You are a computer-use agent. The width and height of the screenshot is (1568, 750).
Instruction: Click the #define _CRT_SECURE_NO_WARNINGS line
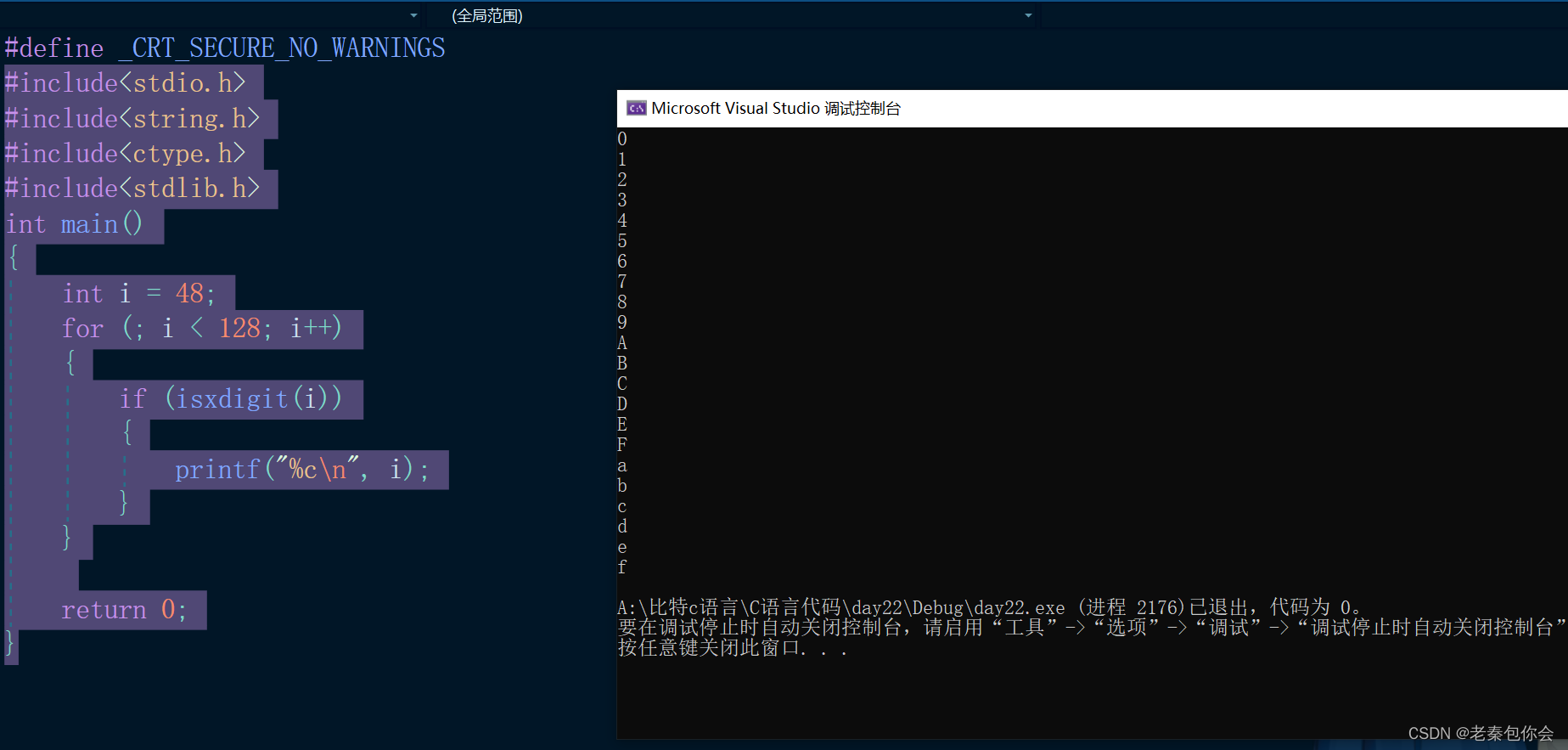[225, 48]
